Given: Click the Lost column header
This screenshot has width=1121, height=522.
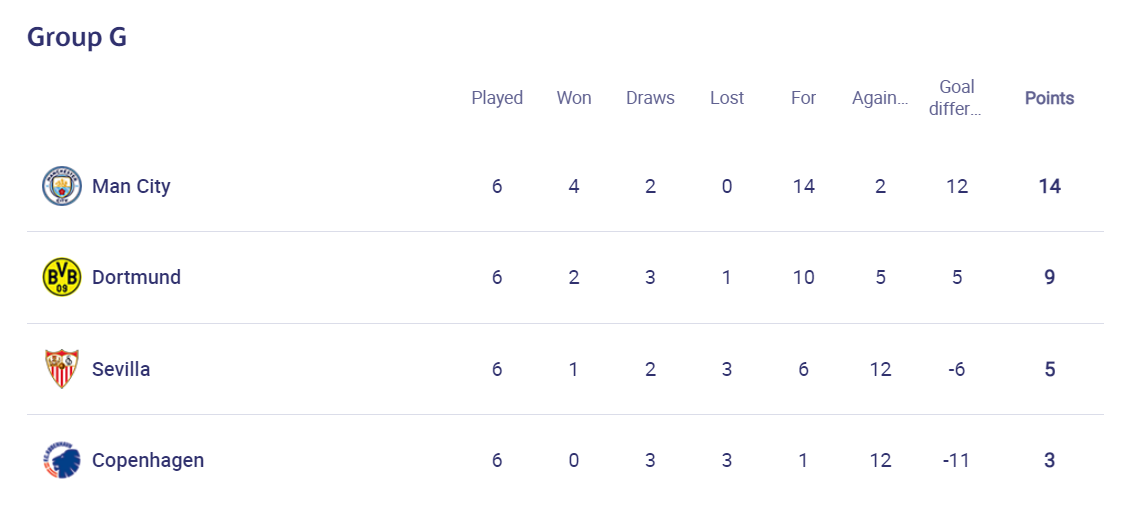Looking at the screenshot, I should (727, 98).
